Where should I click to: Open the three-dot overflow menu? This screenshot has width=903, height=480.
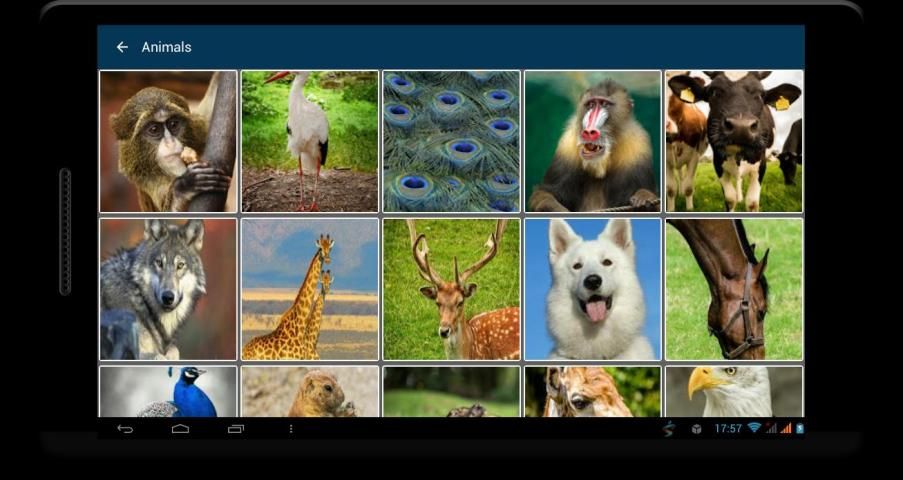click(x=291, y=429)
